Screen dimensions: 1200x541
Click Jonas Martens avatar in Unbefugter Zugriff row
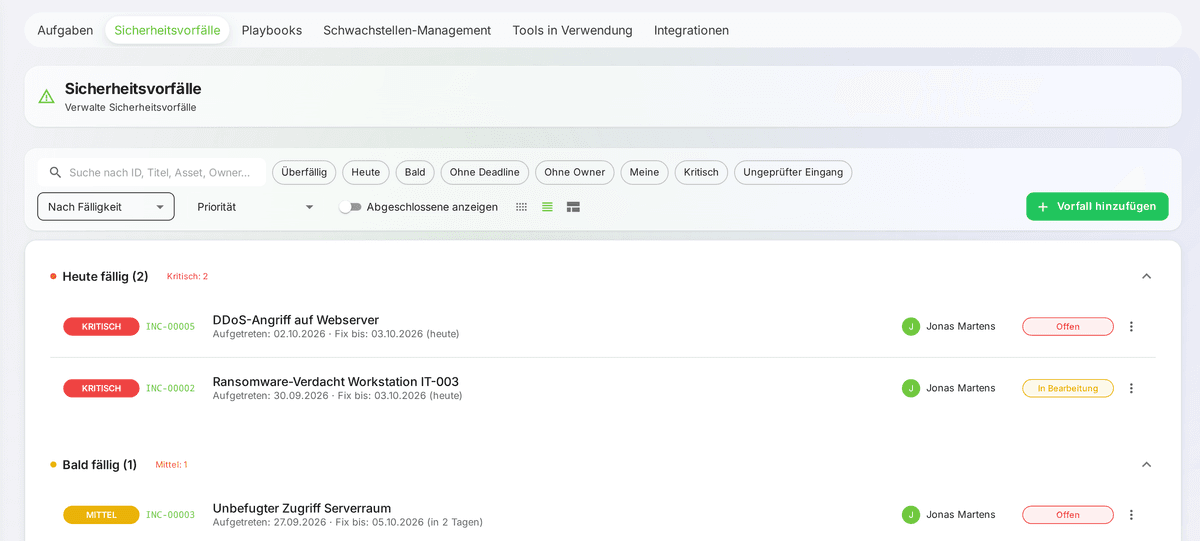point(910,515)
